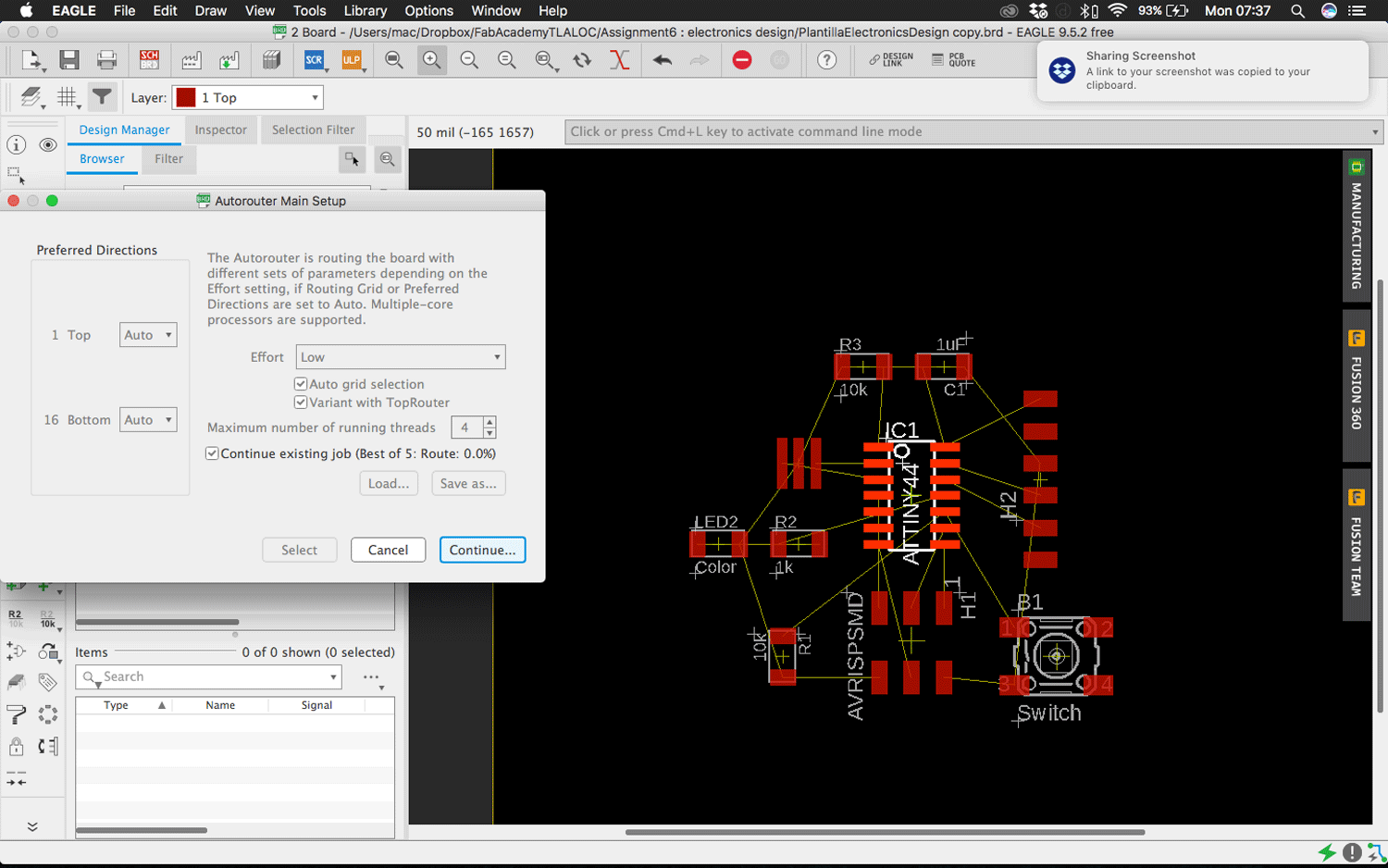Click the zoom-to-selection icon in Design Manager
Image resolution: width=1388 pixels, height=868 pixels.
(x=388, y=159)
